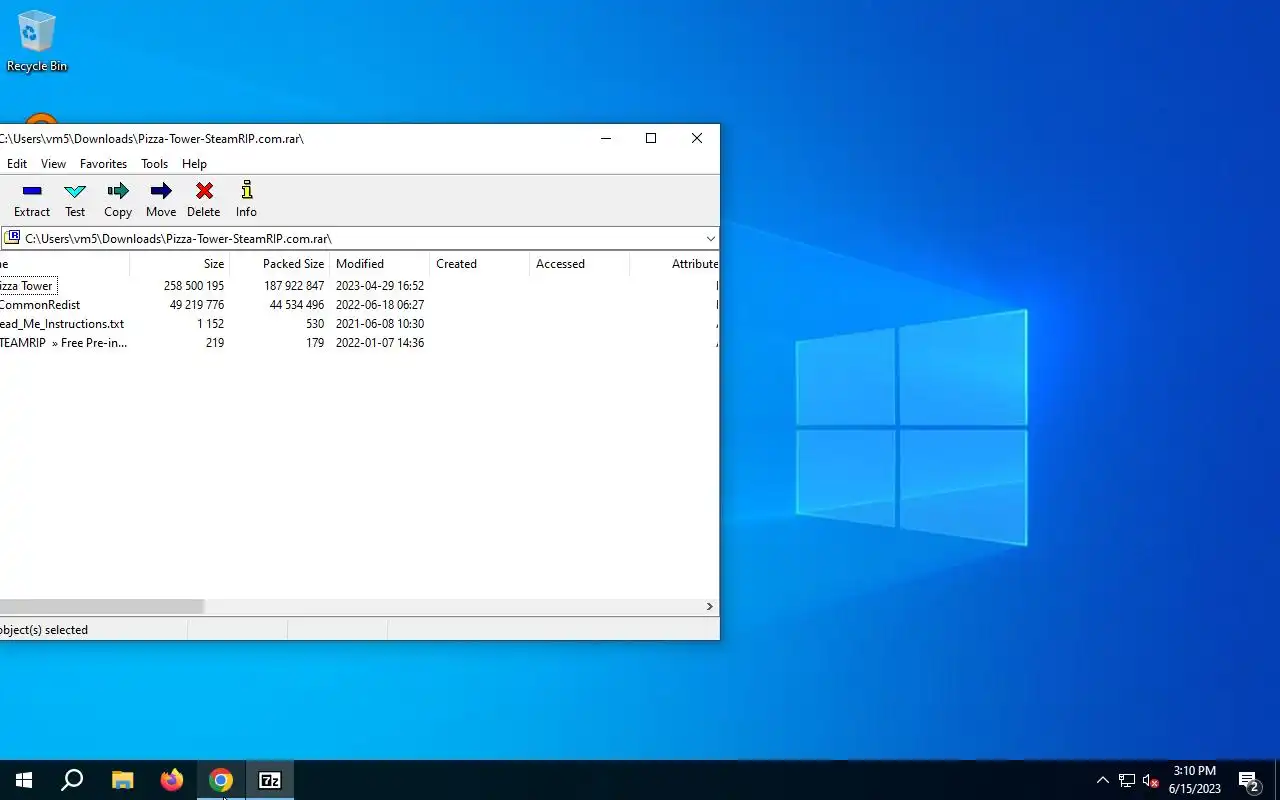Click the muted volume tray icon
This screenshot has width=1280, height=800.
1151,780
